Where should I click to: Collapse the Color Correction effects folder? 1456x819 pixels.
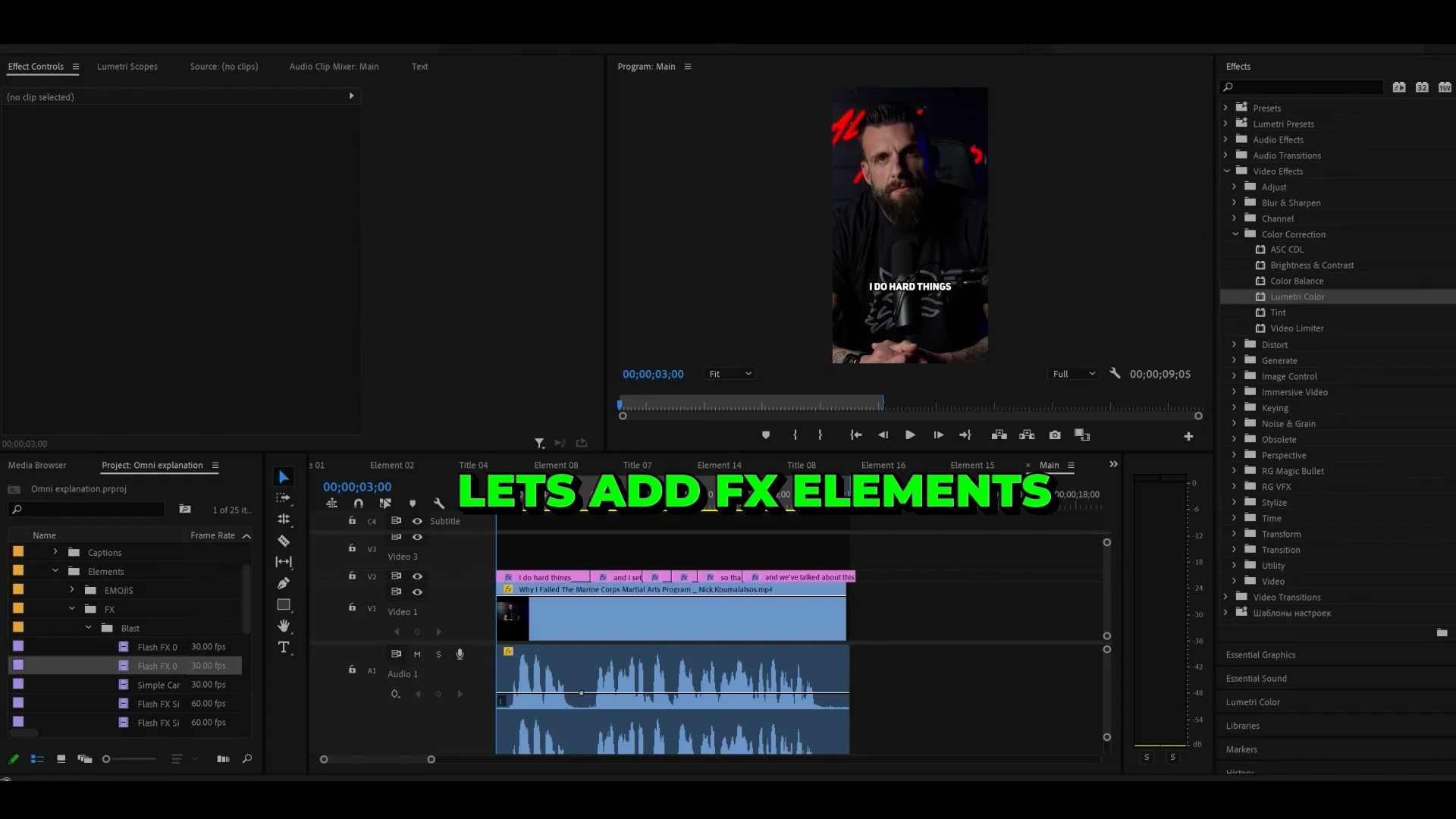1236,234
